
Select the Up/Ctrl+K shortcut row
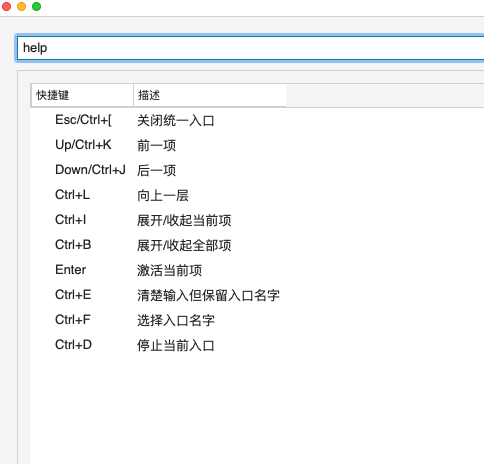(257, 145)
